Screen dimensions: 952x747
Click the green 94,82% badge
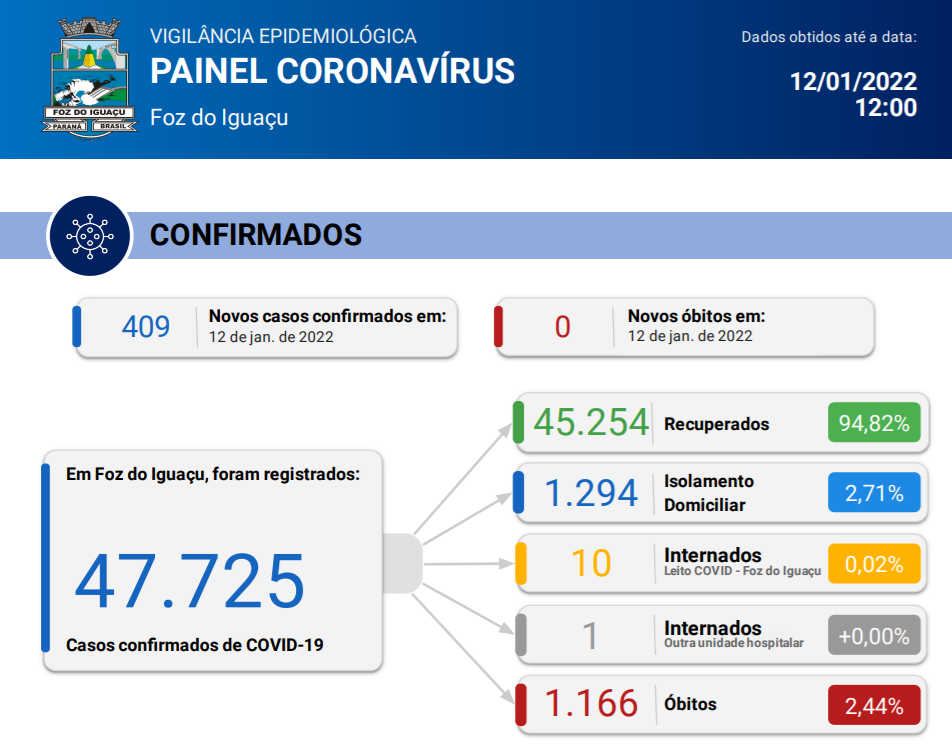tap(874, 423)
